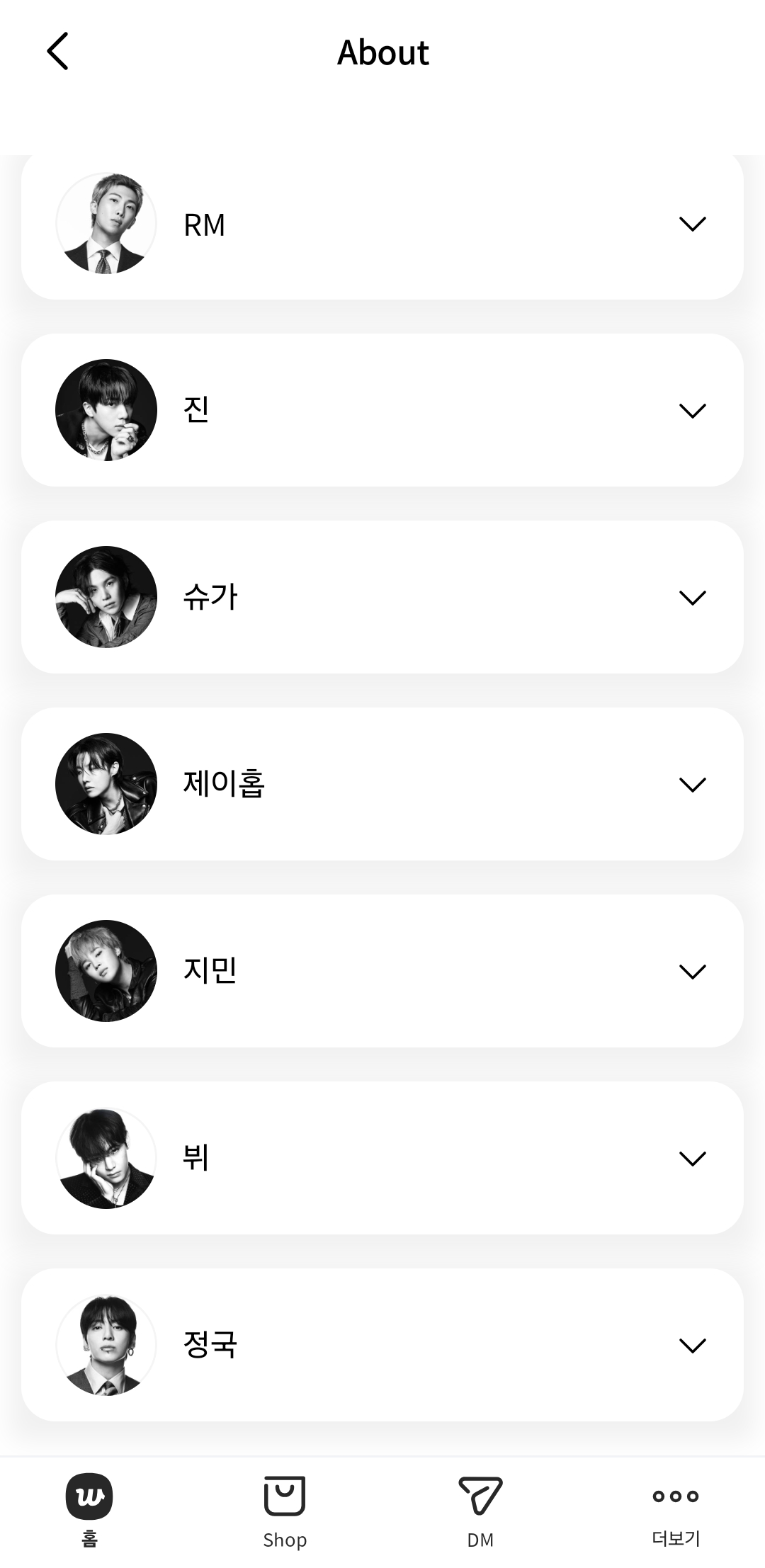Tap the profile photo beside 정국

tap(106, 1345)
